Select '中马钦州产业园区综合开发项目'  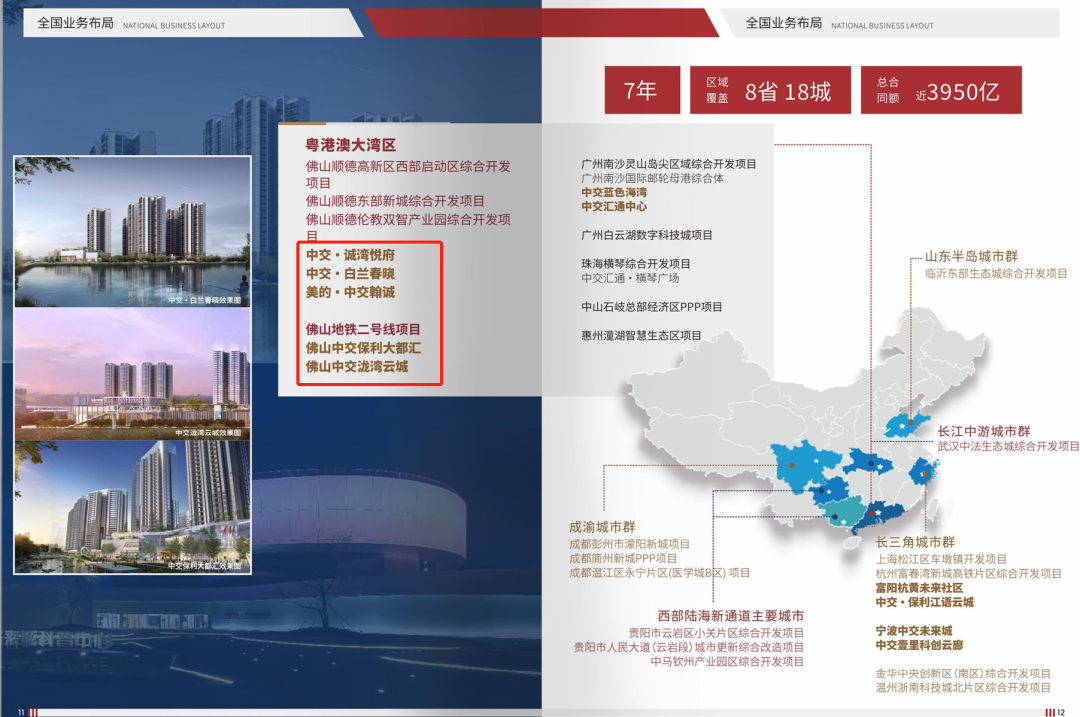coord(727,662)
